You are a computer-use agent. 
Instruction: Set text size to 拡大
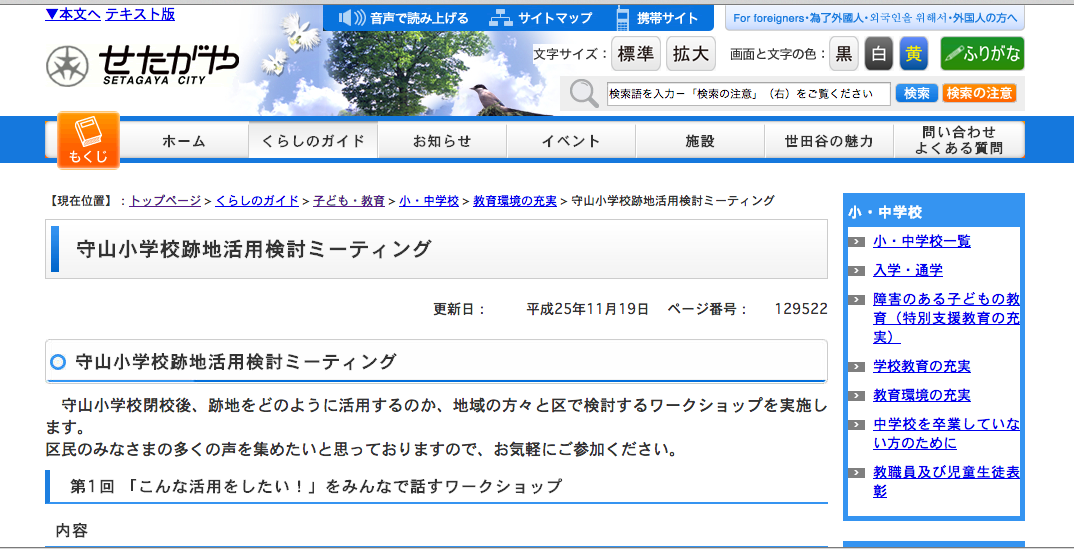(x=690, y=54)
